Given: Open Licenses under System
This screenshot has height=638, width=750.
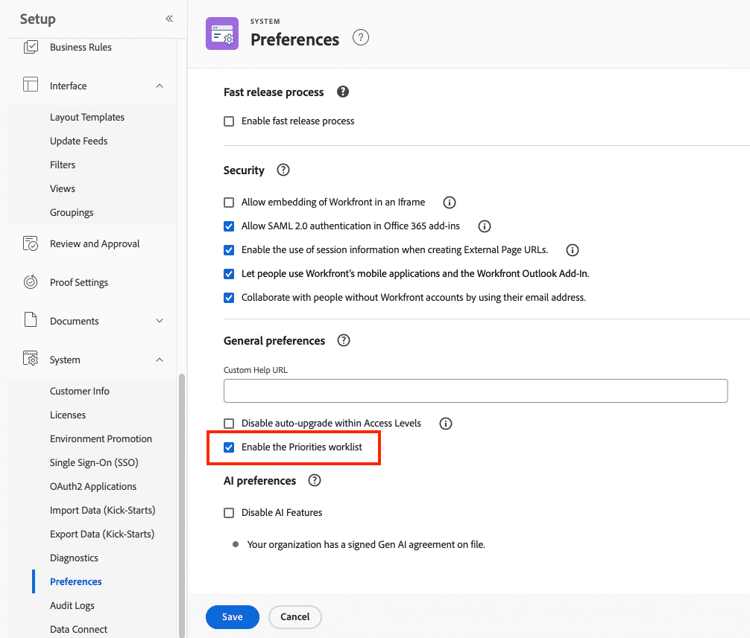Looking at the screenshot, I should tap(68, 415).
